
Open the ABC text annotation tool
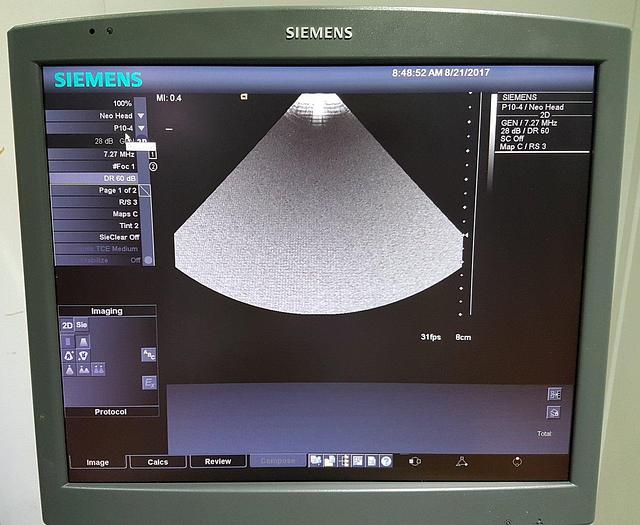[x=149, y=355]
